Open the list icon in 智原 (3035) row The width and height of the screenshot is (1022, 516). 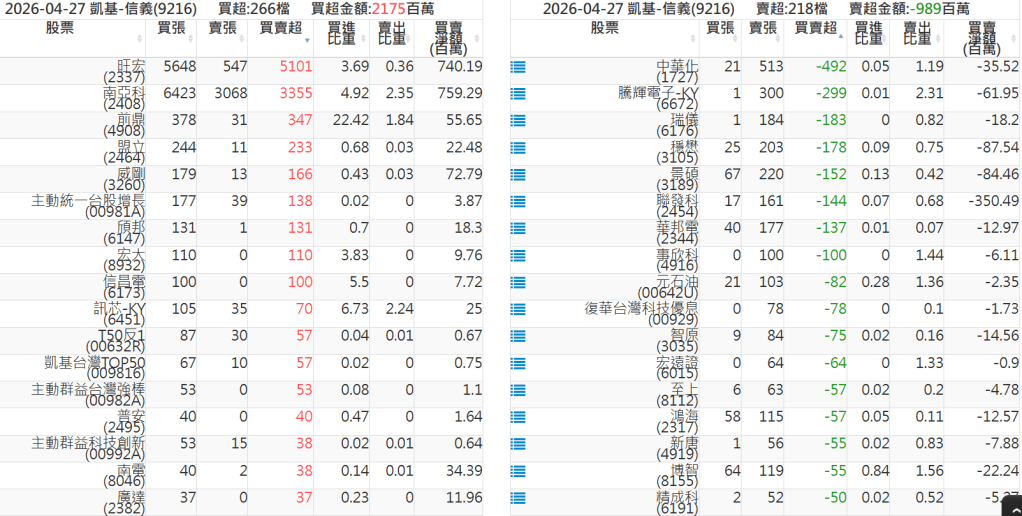point(518,335)
